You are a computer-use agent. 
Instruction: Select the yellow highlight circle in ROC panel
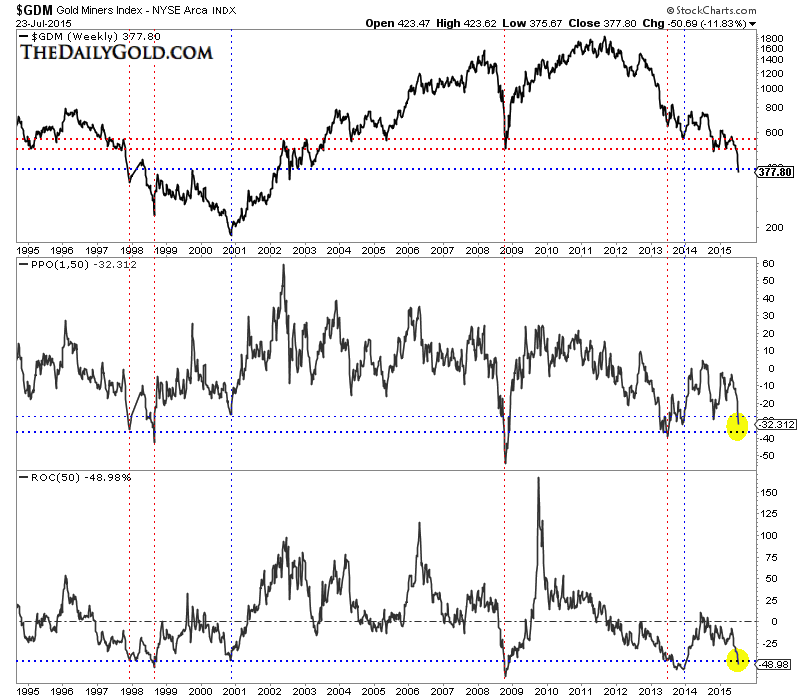point(737,660)
